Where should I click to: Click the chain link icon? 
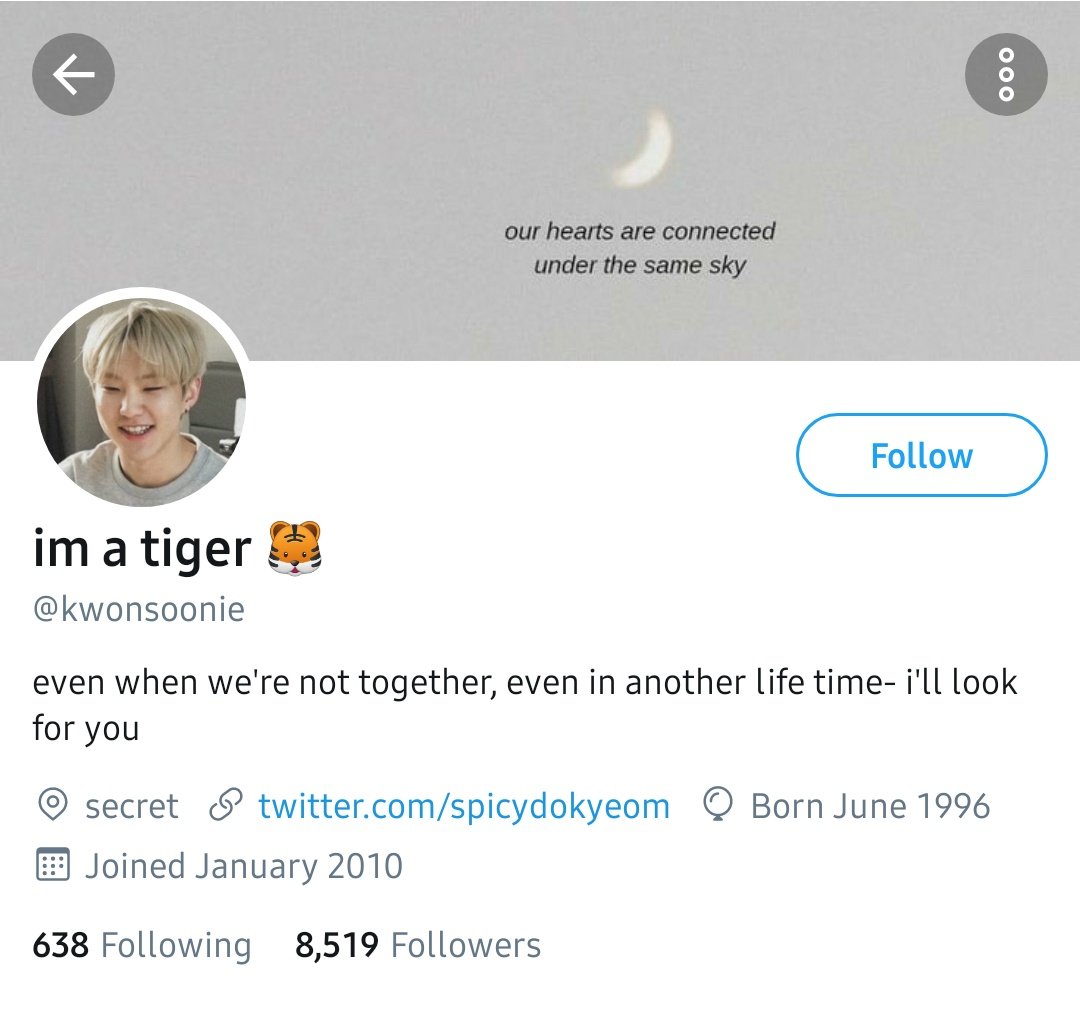tap(226, 804)
